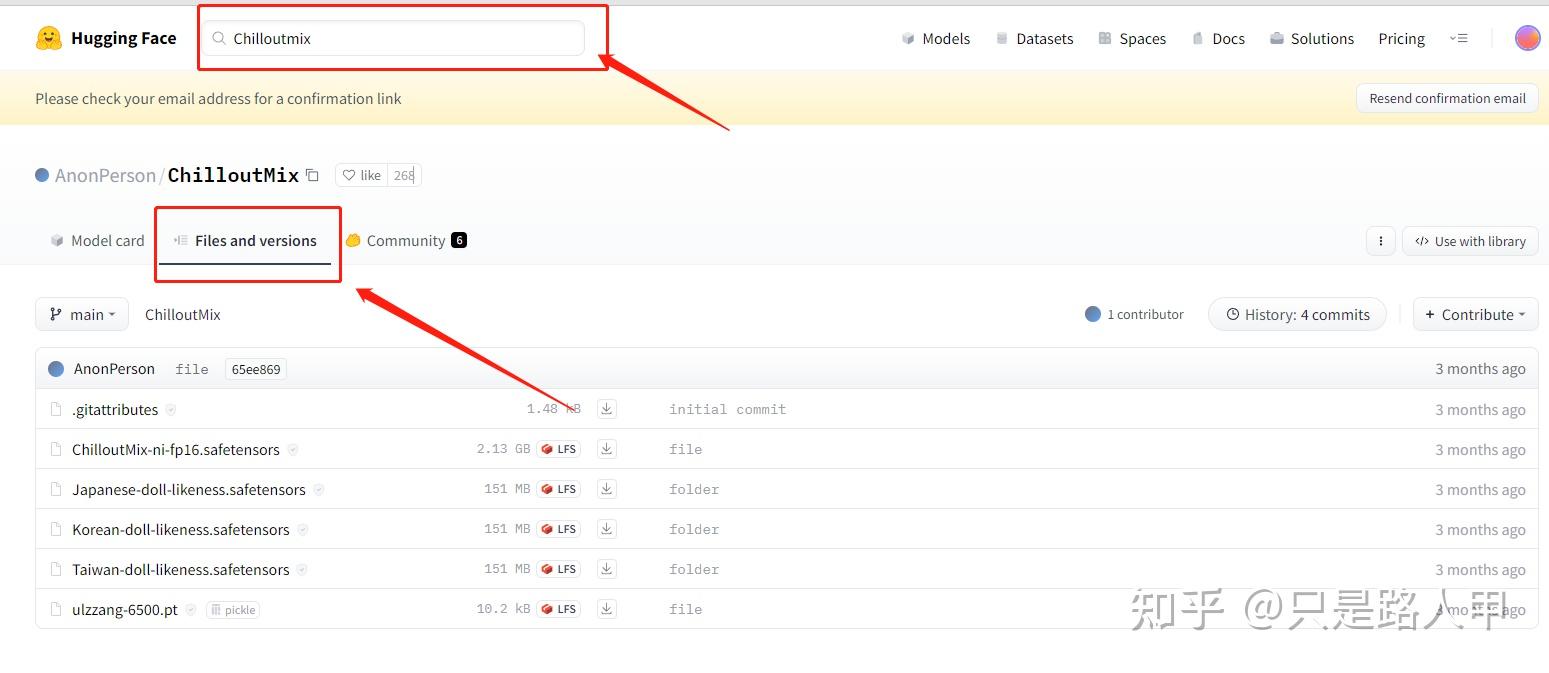Screen dimensions: 1549x673
Task: Download Taiwan-doll-likeness.safetensors
Action: click(606, 568)
